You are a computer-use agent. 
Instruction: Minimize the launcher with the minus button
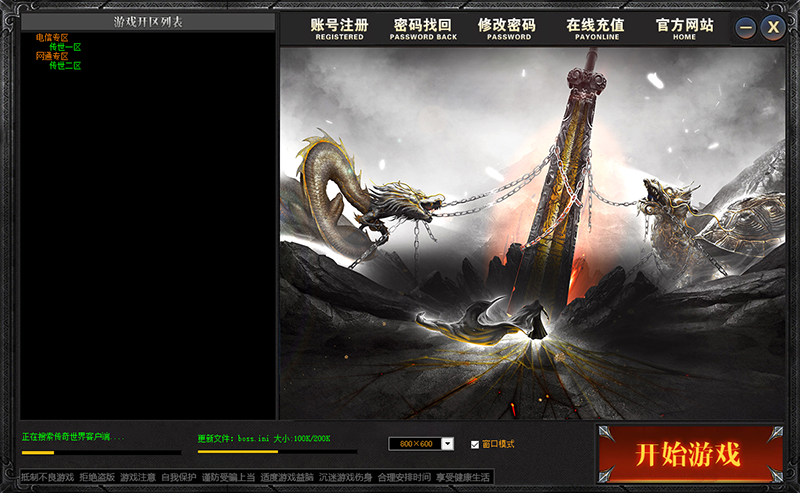coord(745,27)
